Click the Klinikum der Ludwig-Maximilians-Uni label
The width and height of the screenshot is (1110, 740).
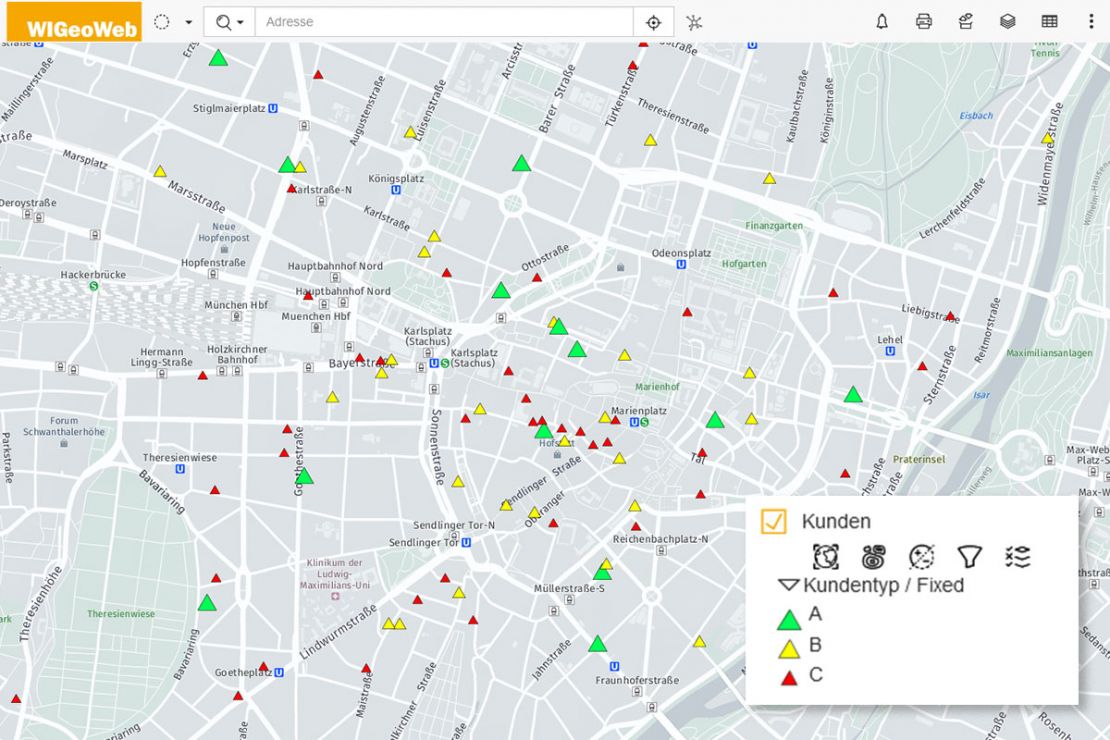coord(335,574)
